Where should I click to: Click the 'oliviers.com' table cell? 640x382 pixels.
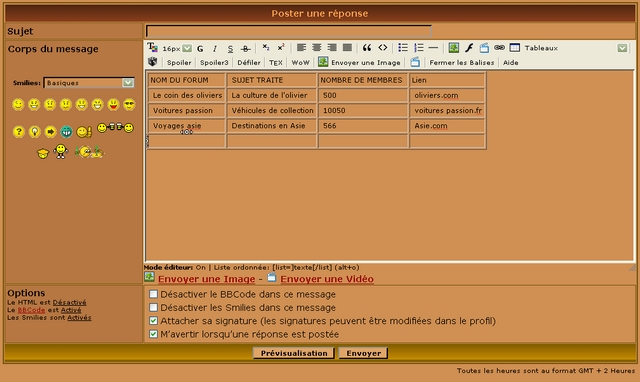pos(447,95)
